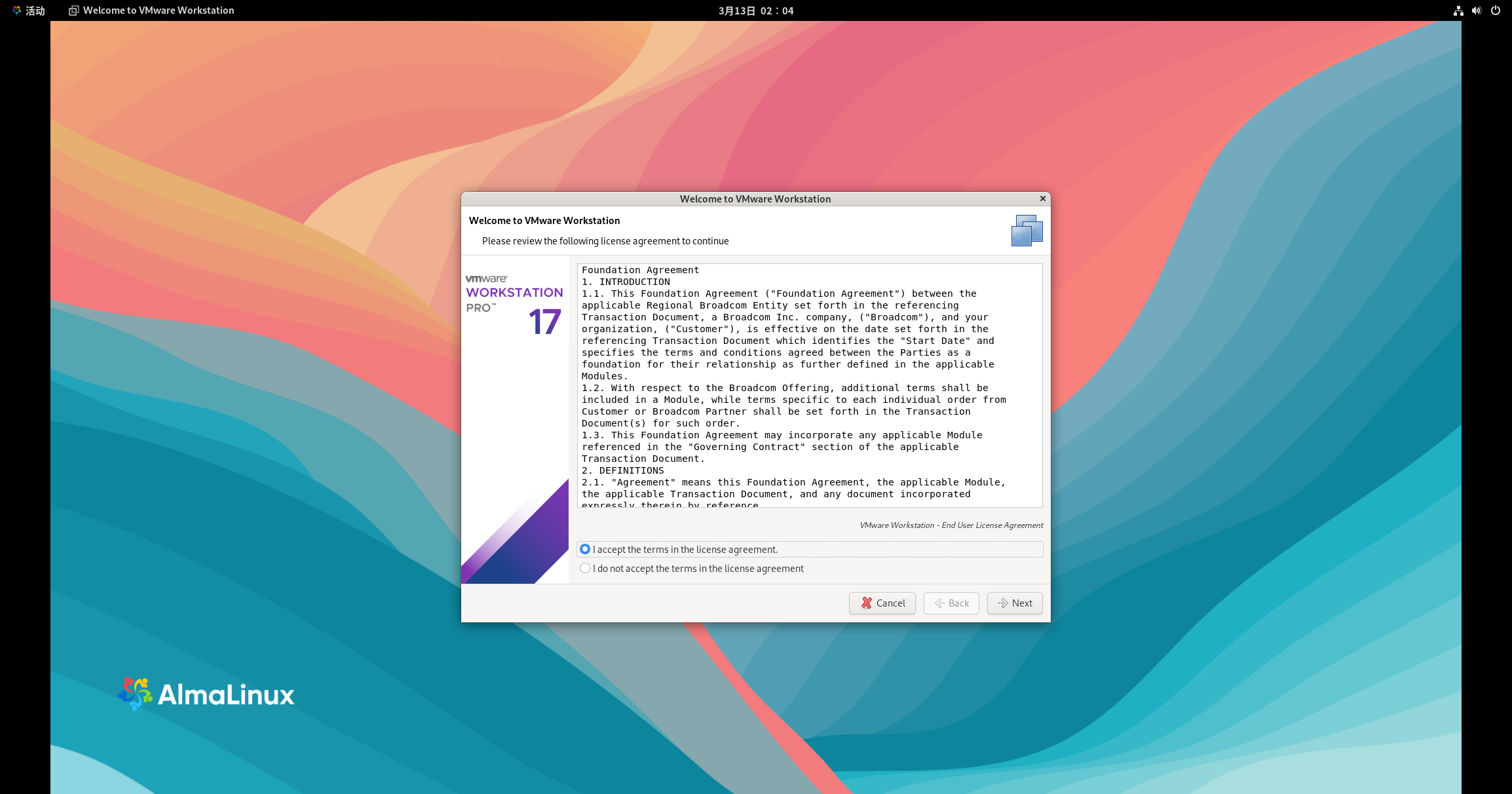
Task: Close the Welcome to VMware Workstation dialog
Action: coord(1043,198)
